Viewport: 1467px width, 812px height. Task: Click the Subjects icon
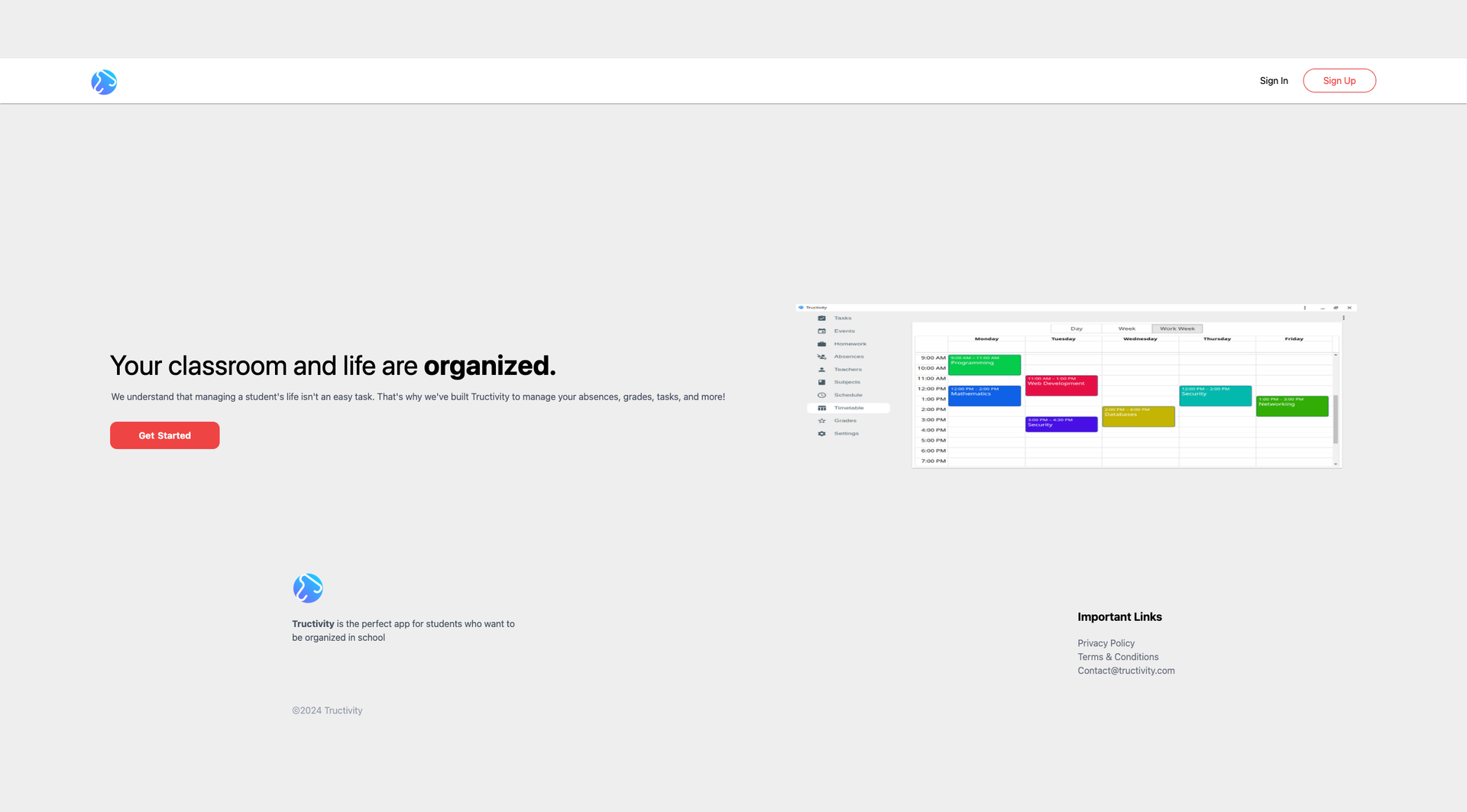coord(821,382)
